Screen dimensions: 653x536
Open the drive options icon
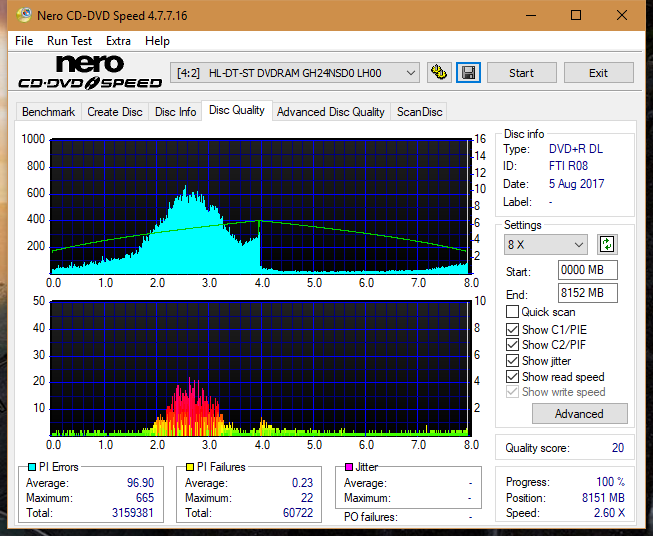[439, 73]
